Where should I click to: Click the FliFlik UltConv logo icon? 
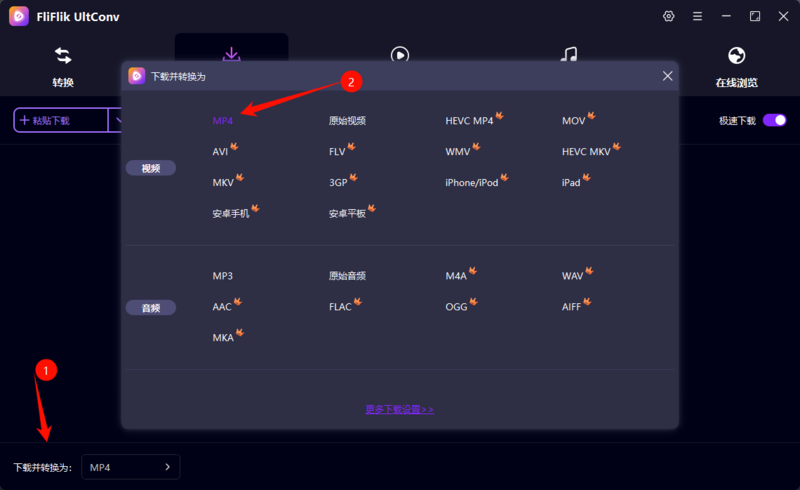pos(19,17)
